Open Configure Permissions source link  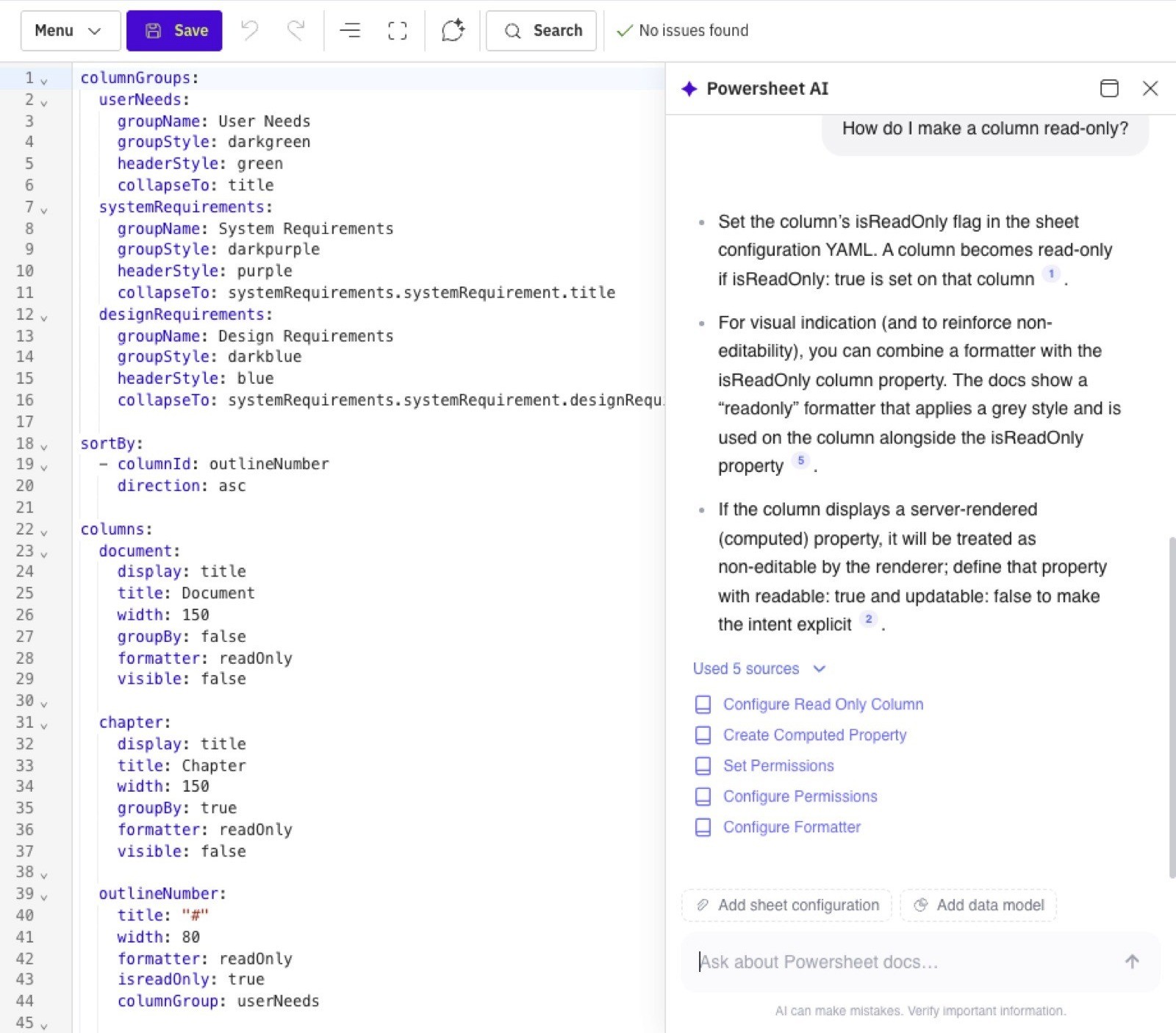[800, 796]
